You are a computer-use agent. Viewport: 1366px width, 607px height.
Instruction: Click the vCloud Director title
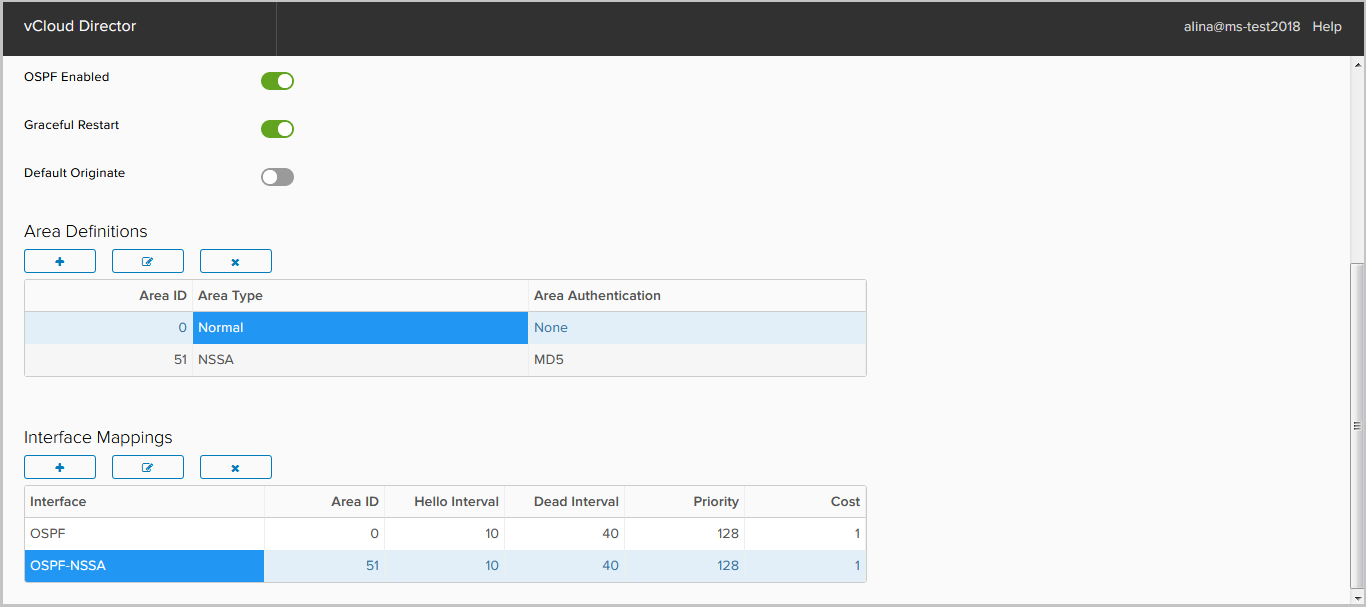80,27
